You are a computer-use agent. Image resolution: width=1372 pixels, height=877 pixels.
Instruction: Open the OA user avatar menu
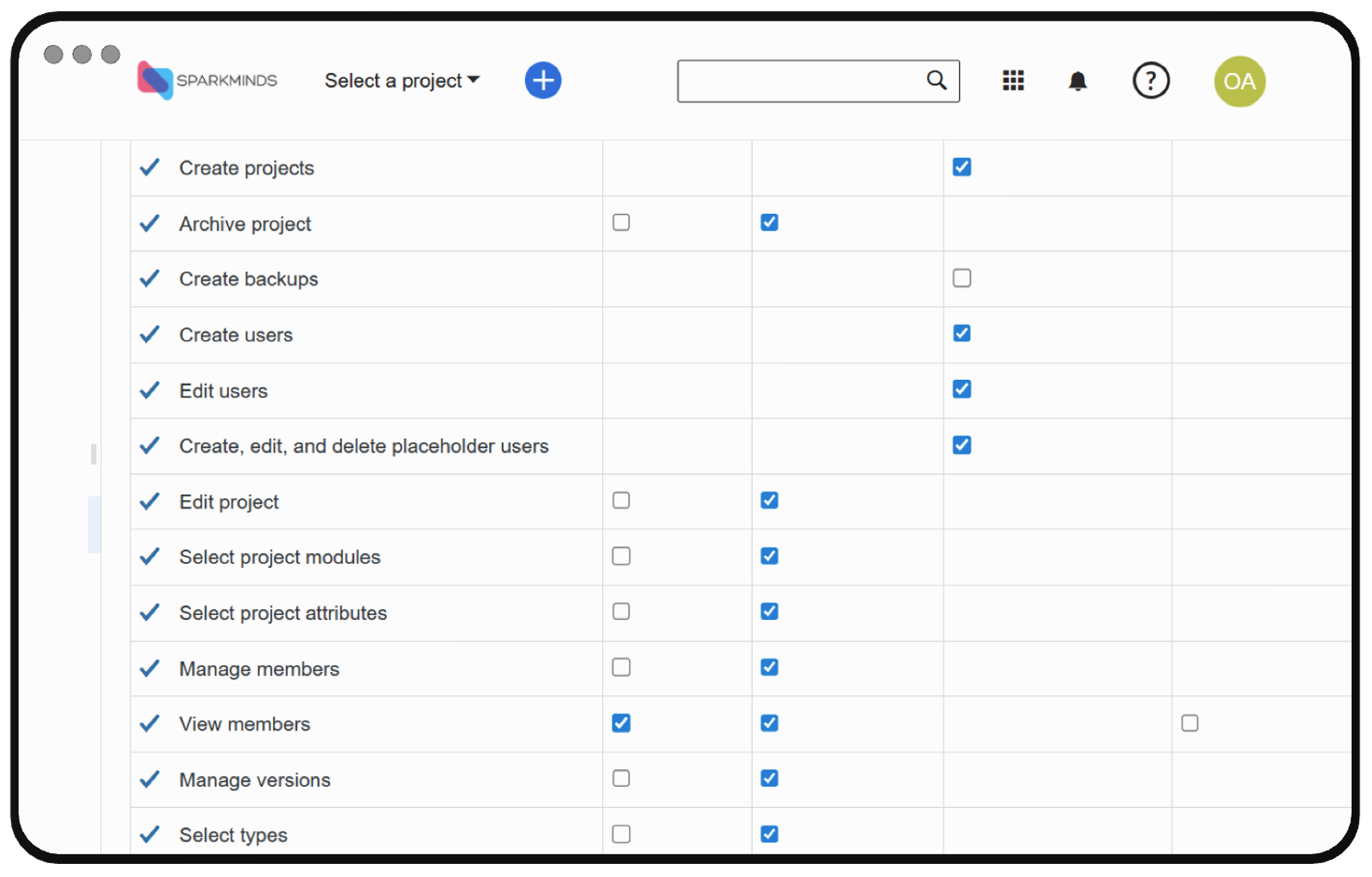[x=1239, y=82]
